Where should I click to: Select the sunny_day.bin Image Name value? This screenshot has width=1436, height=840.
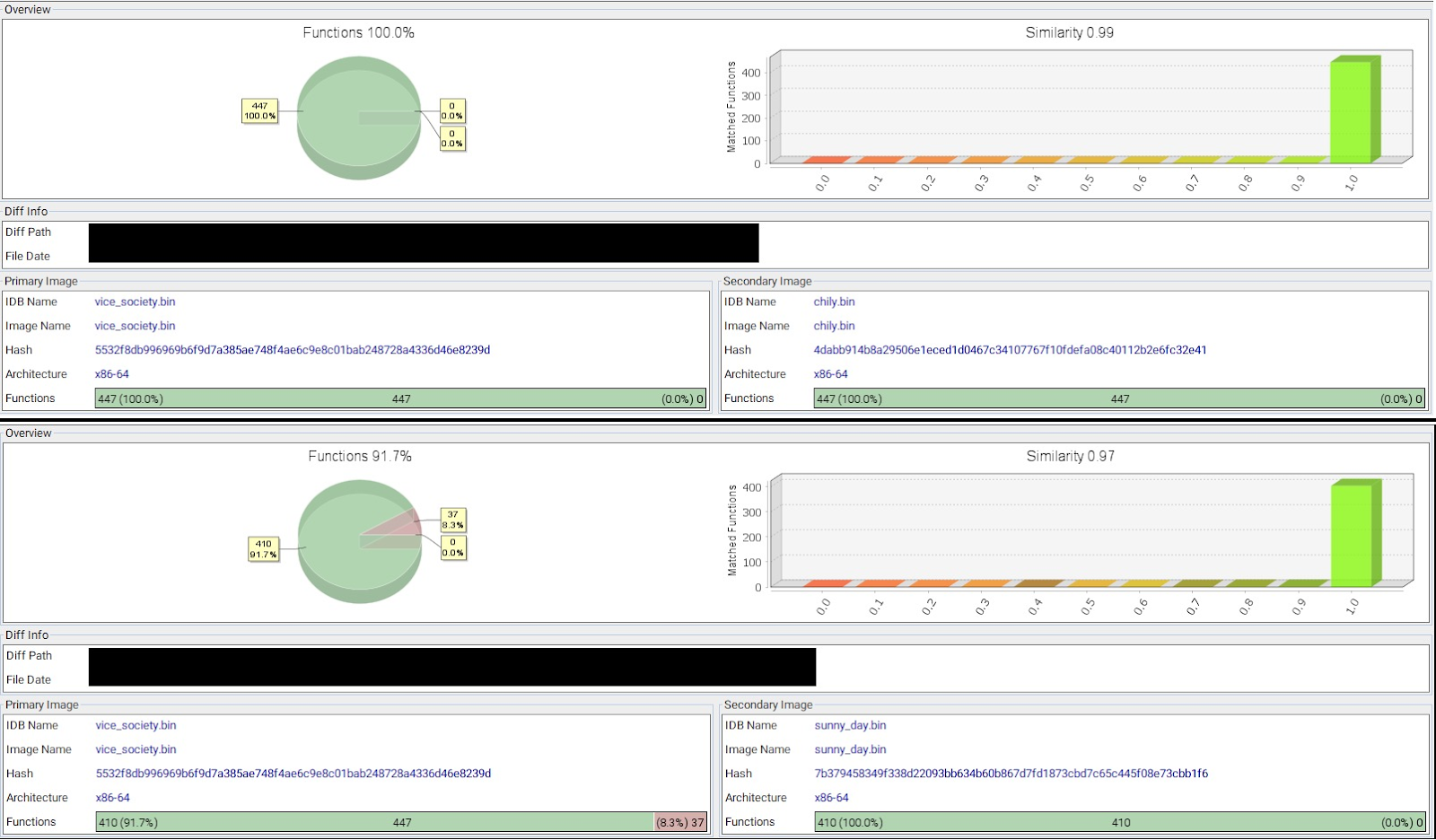pyautogui.click(x=850, y=749)
